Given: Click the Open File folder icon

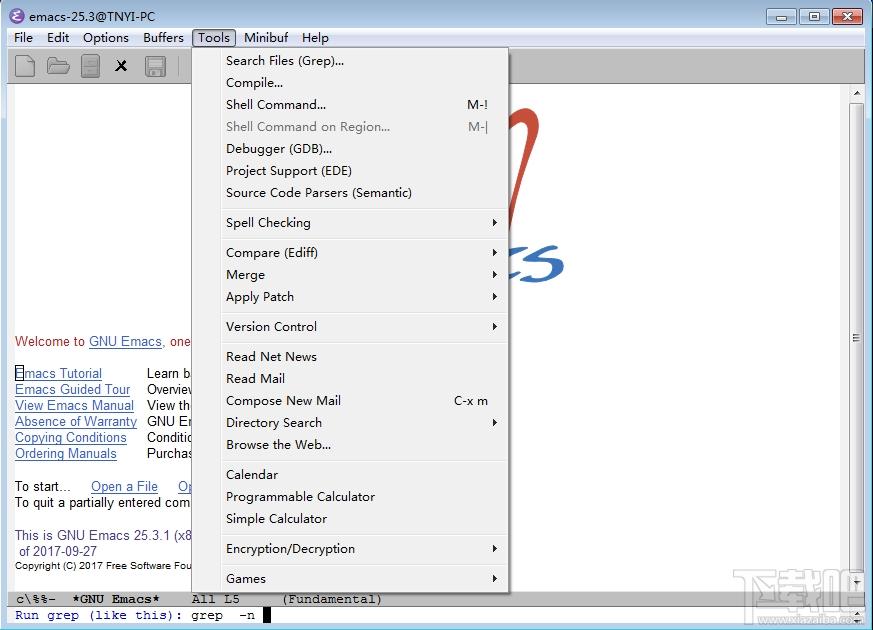Looking at the screenshot, I should click(x=58, y=66).
